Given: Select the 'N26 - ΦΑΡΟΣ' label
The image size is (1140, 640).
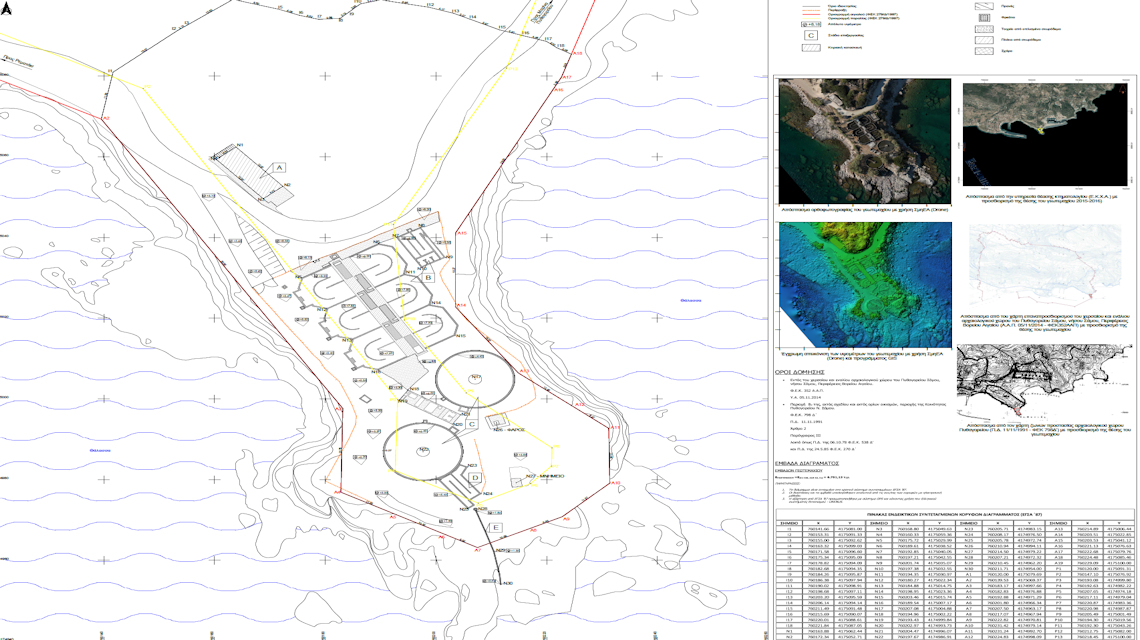Looking at the screenshot, I should pos(509,429).
